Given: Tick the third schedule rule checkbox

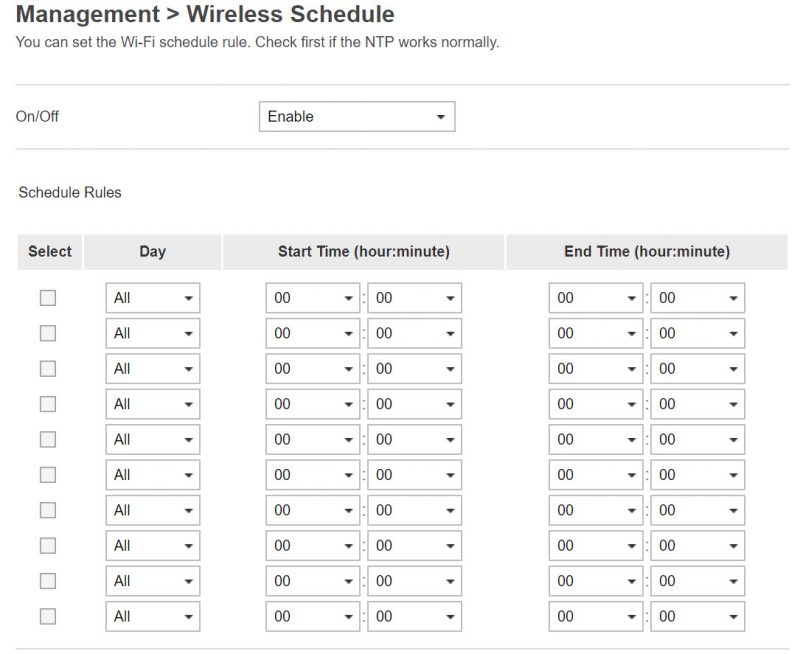Looking at the screenshot, I should 48,369.
